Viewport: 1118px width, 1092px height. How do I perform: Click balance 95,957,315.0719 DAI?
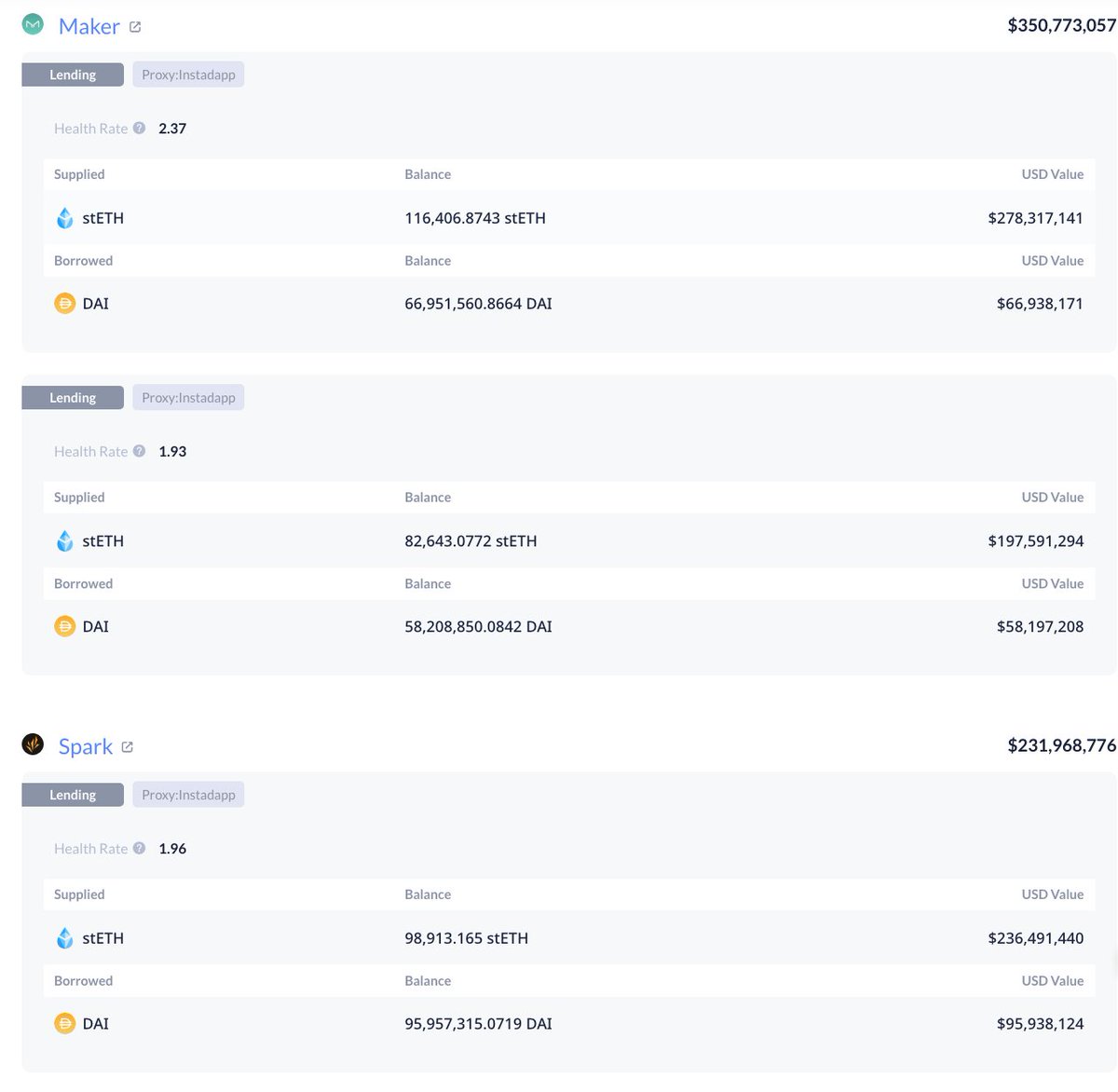(478, 1023)
